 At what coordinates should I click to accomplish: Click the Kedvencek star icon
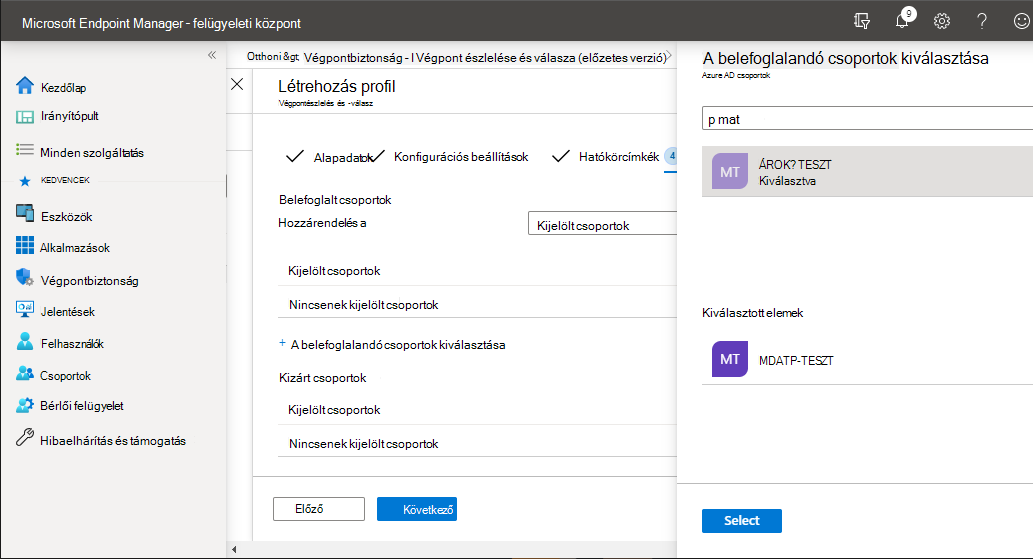(x=25, y=181)
